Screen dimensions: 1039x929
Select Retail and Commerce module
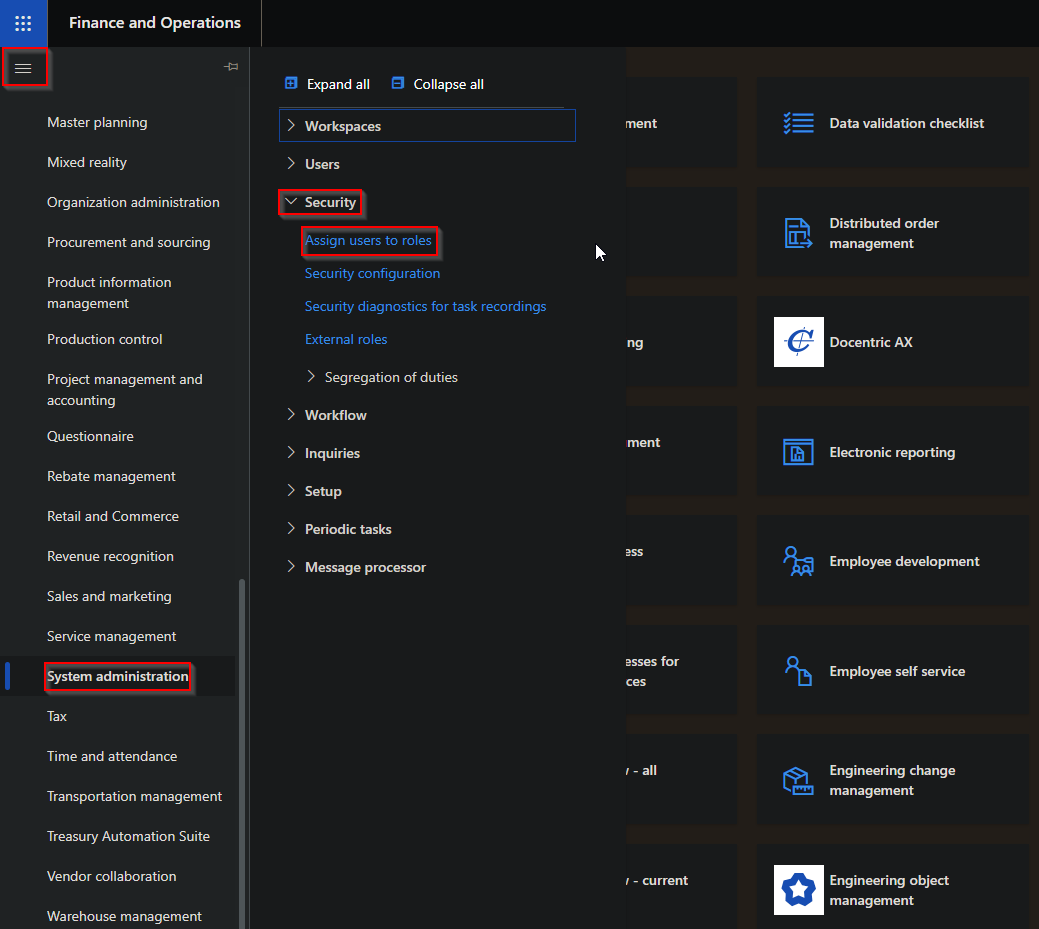[113, 516]
